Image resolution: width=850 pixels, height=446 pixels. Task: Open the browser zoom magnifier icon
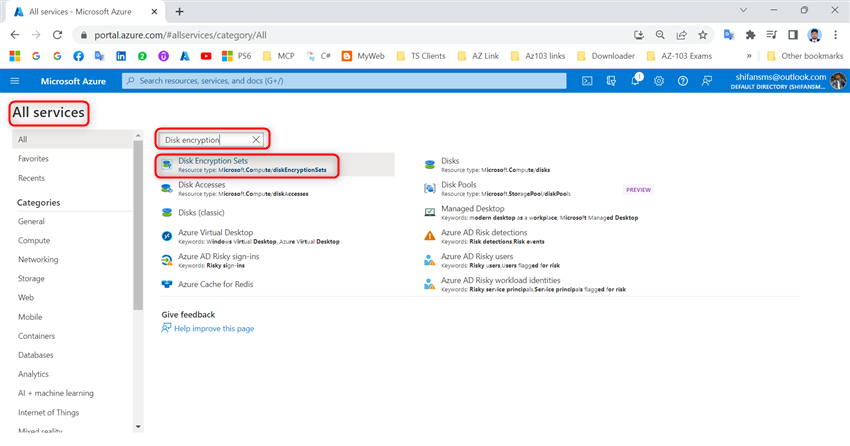660,35
